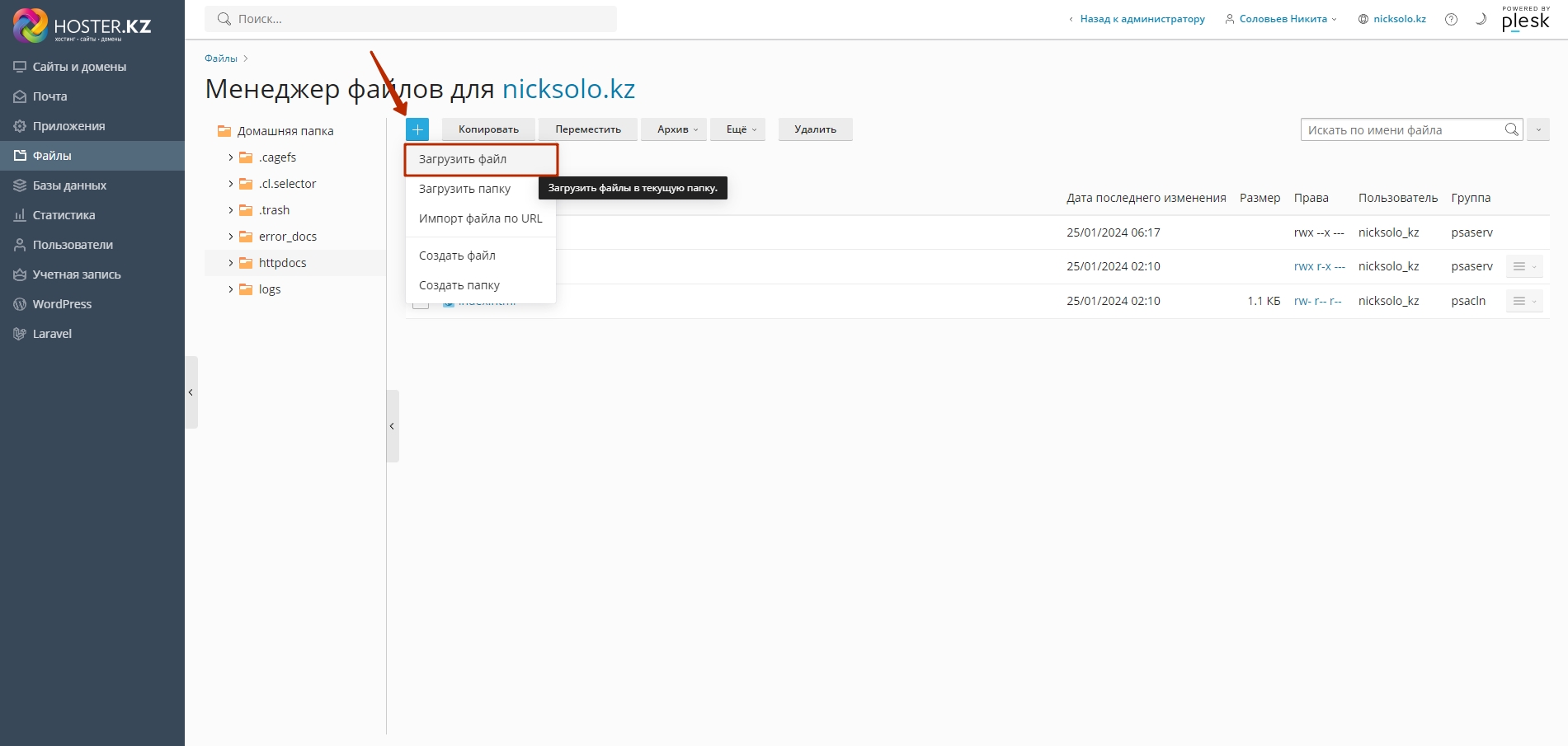
Task: Expand the httpdocs folder chevron
Action: coord(230,263)
